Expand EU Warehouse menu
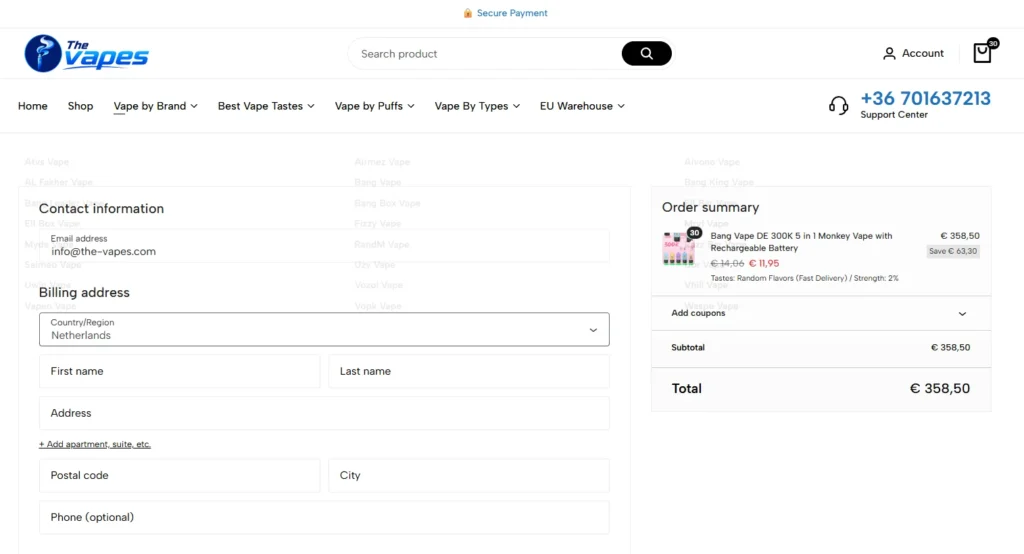 [x=582, y=106]
